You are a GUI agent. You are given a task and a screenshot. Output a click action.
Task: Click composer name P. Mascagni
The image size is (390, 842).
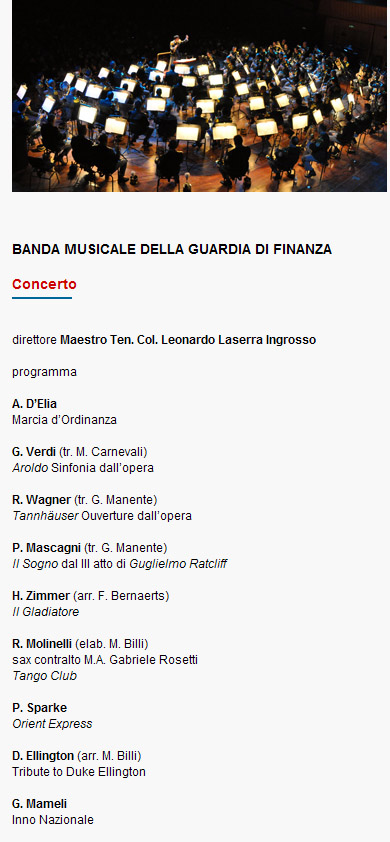click(x=46, y=548)
